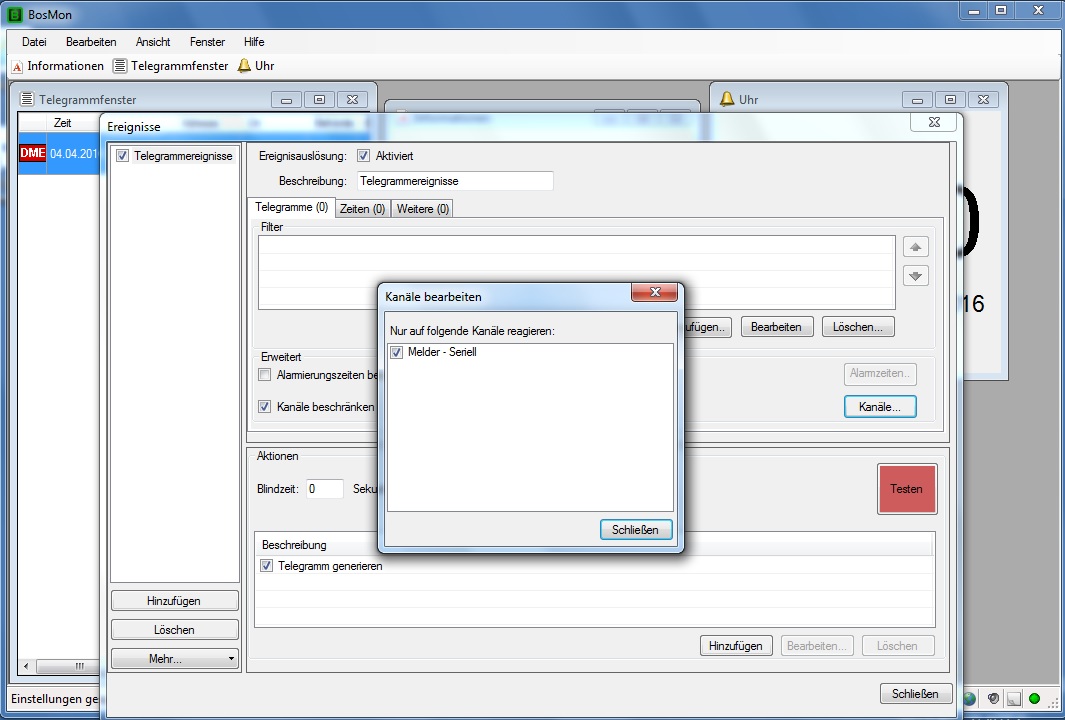
Task: Click the red DME telegram icon
Action: pyautogui.click(x=32, y=153)
